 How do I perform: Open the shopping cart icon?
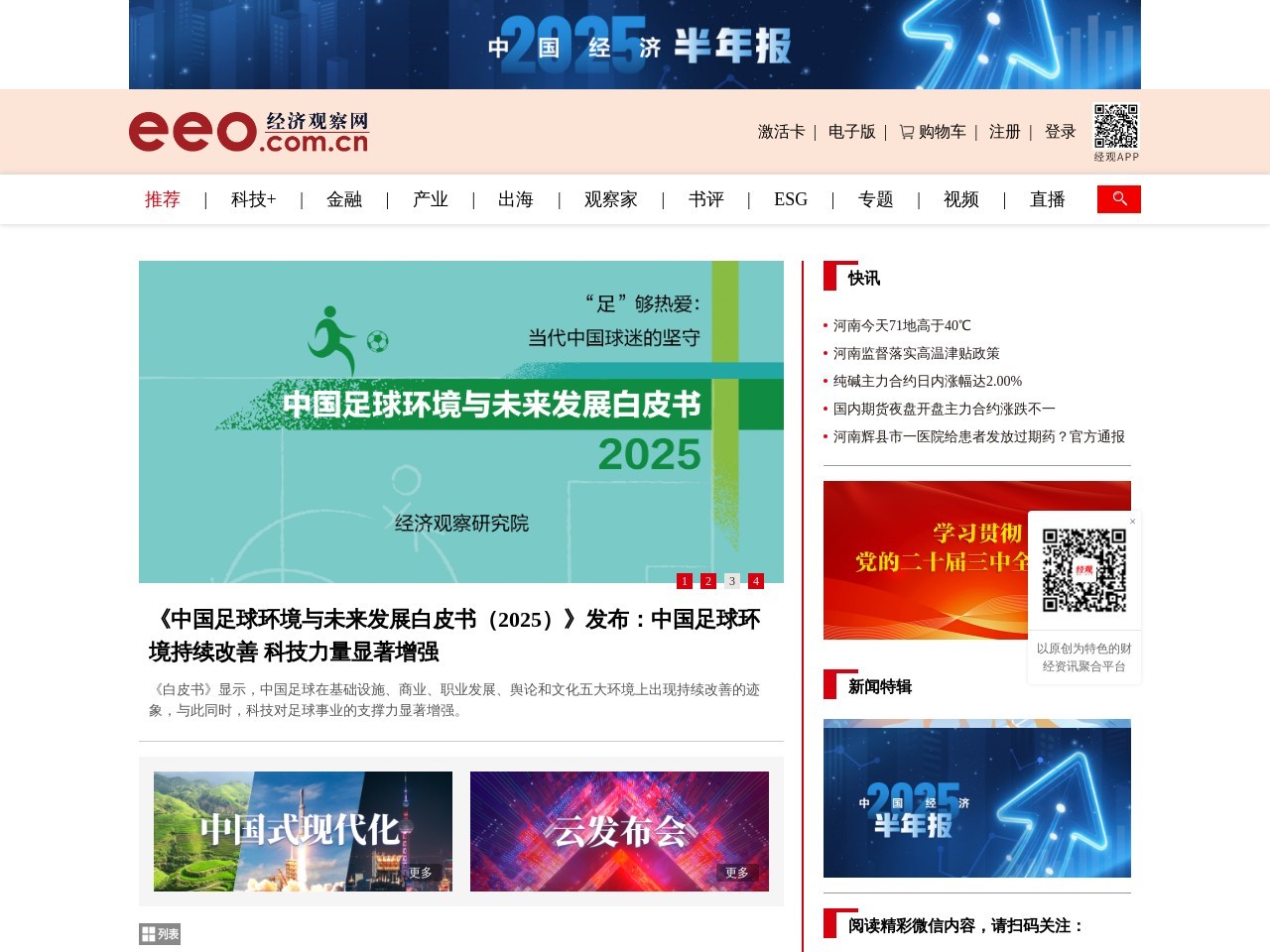tap(906, 131)
